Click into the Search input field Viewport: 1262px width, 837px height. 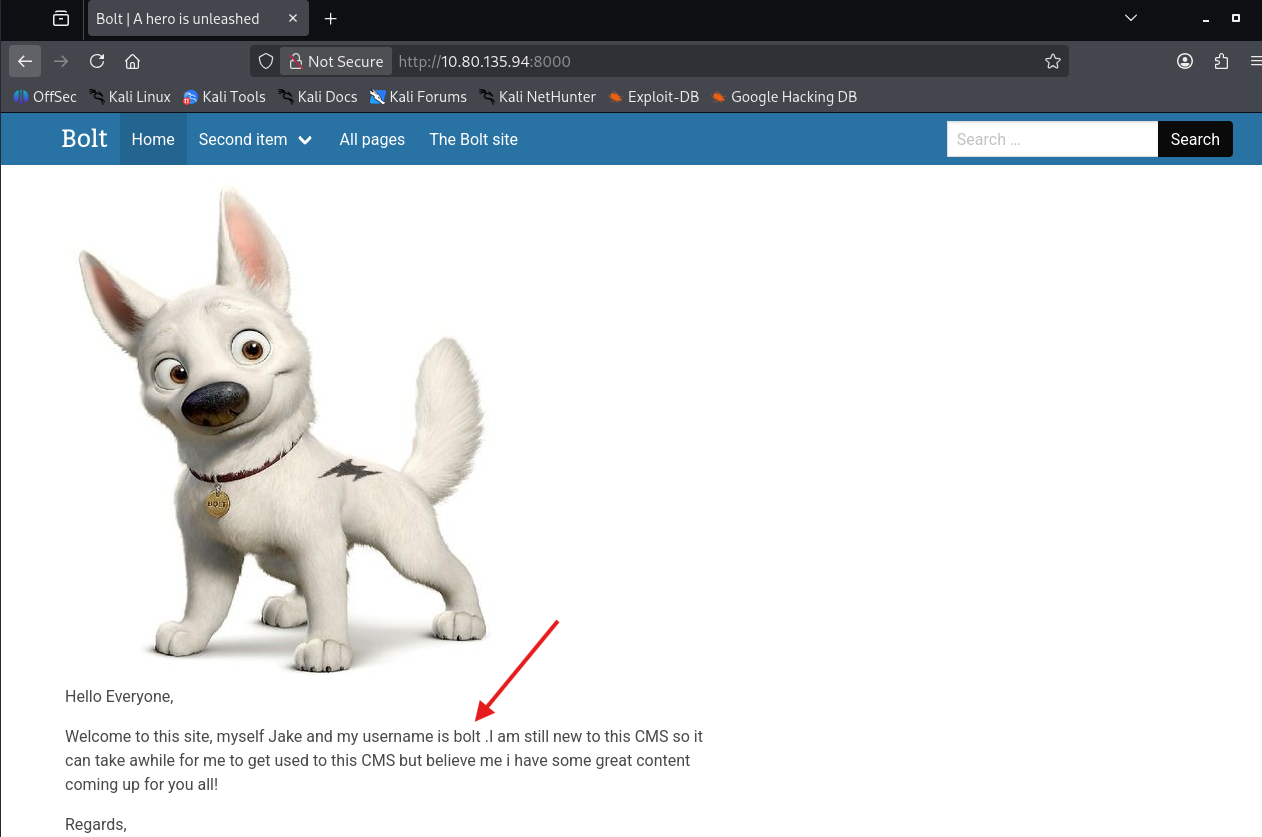tap(1051, 139)
